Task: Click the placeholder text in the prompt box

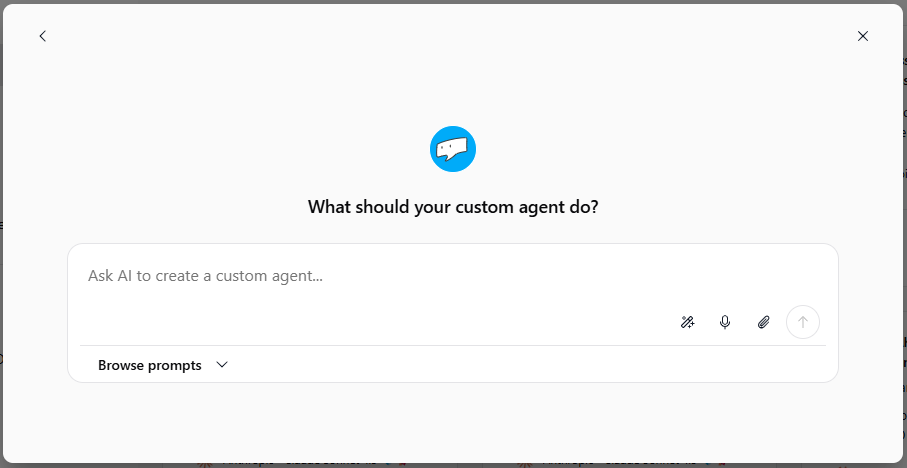Action: pos(205,276)
